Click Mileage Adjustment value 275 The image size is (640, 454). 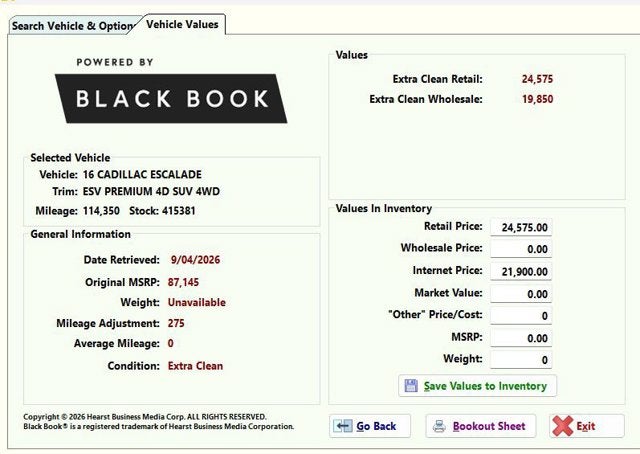coord(176,323)
